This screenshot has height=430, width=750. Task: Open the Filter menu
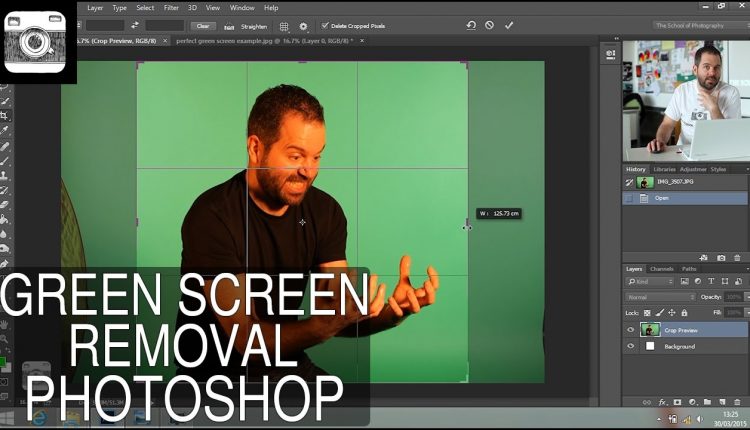[x=171, y=8]
